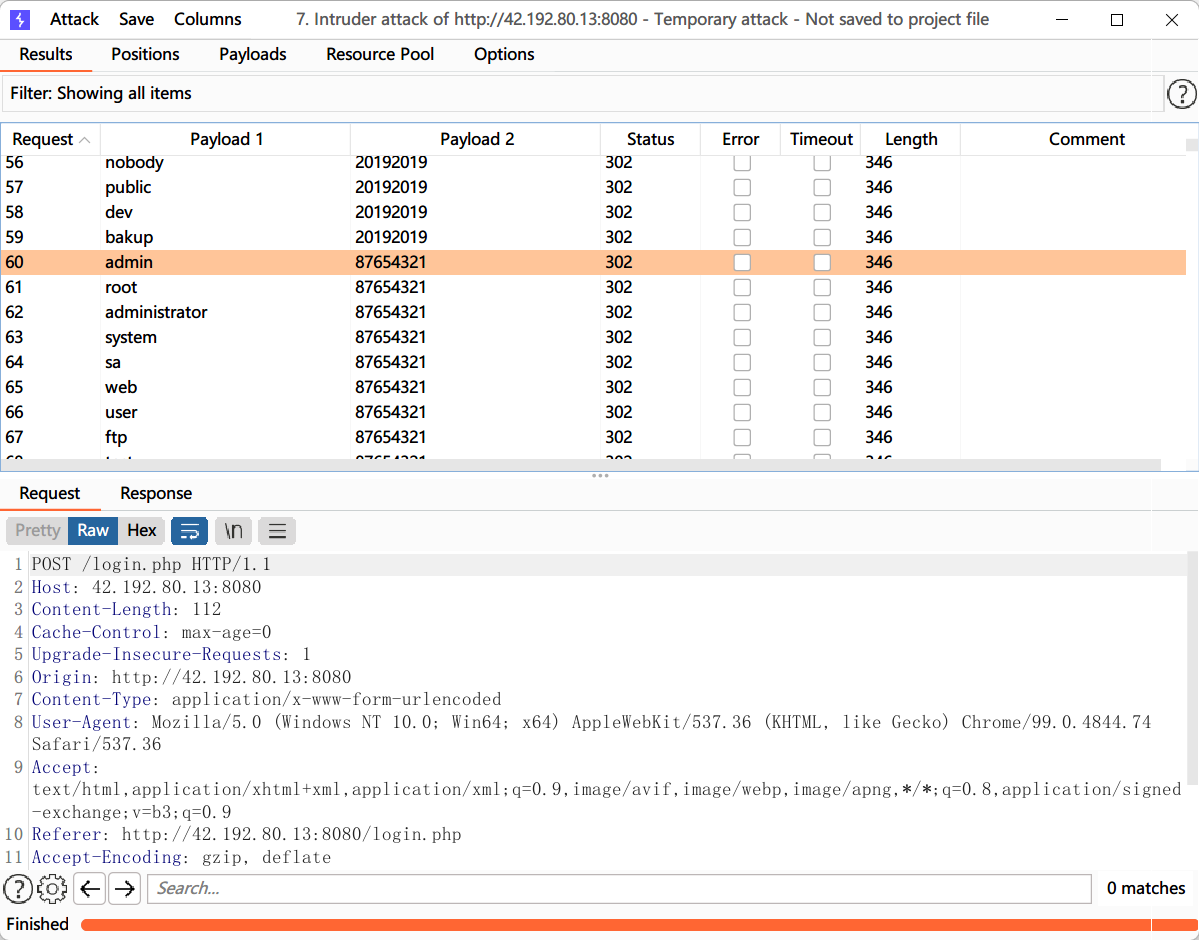
Task: Toggle Error checkbox for admin row
Action: (x=742, y=262)
